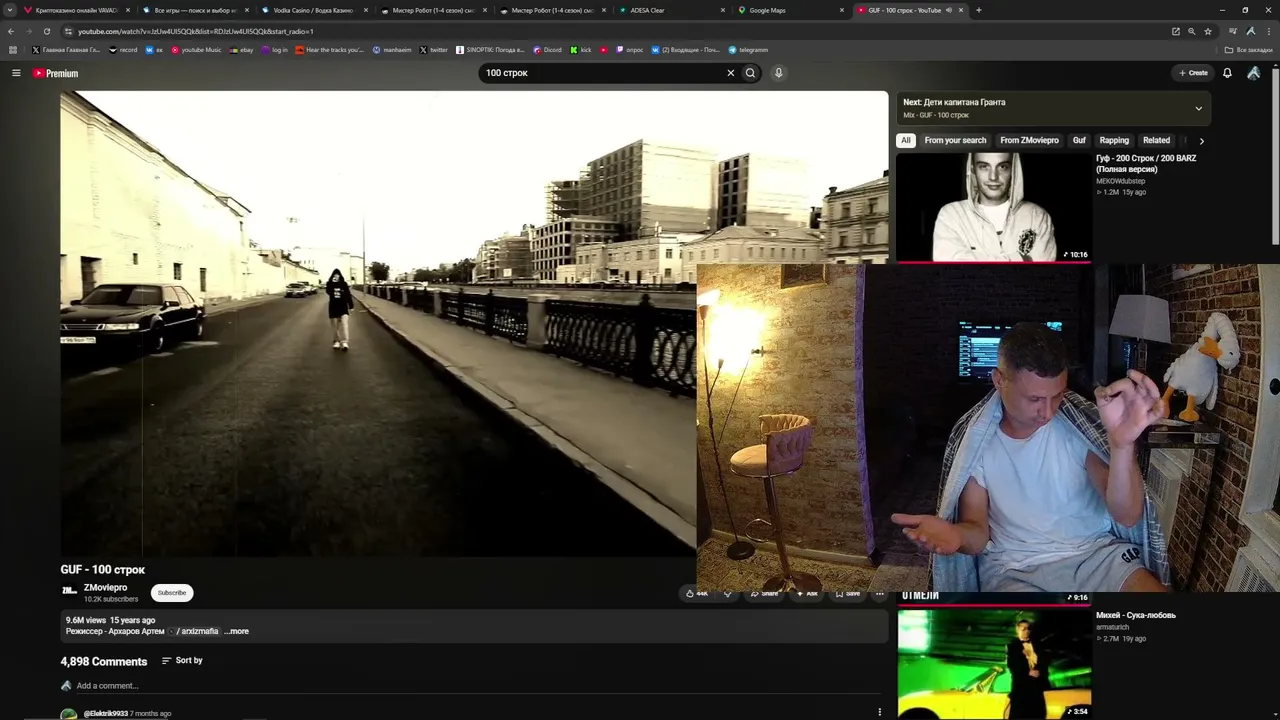Bookmark this page with star icon

click(1207, 31)
